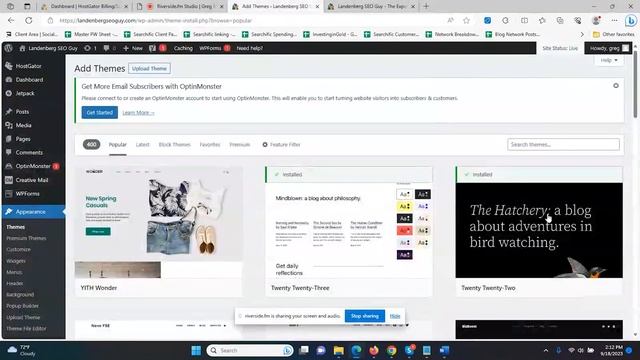Click the Windows taskbar Search box
Screen dimensions: 640x360
[250, 350]
